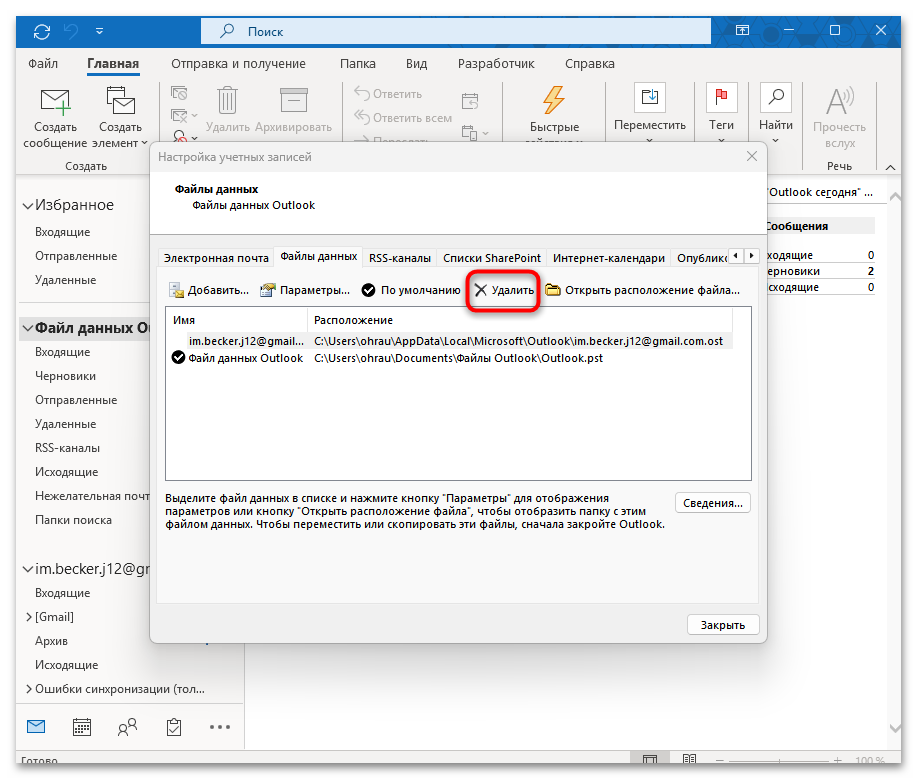Viewport: 917px width, 779px height.
Task: Select the Файлы данных tab in the dialog
Action: click(x=319, y=256)
